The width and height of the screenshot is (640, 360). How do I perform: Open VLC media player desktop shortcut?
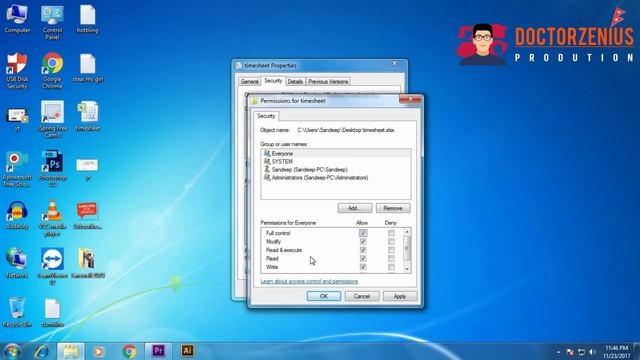[52, 218]
